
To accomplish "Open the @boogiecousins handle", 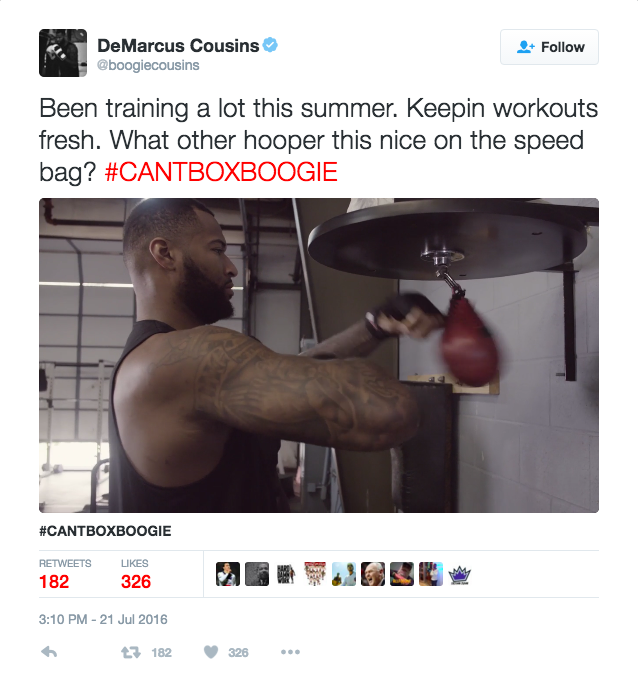I will point(148,65).
